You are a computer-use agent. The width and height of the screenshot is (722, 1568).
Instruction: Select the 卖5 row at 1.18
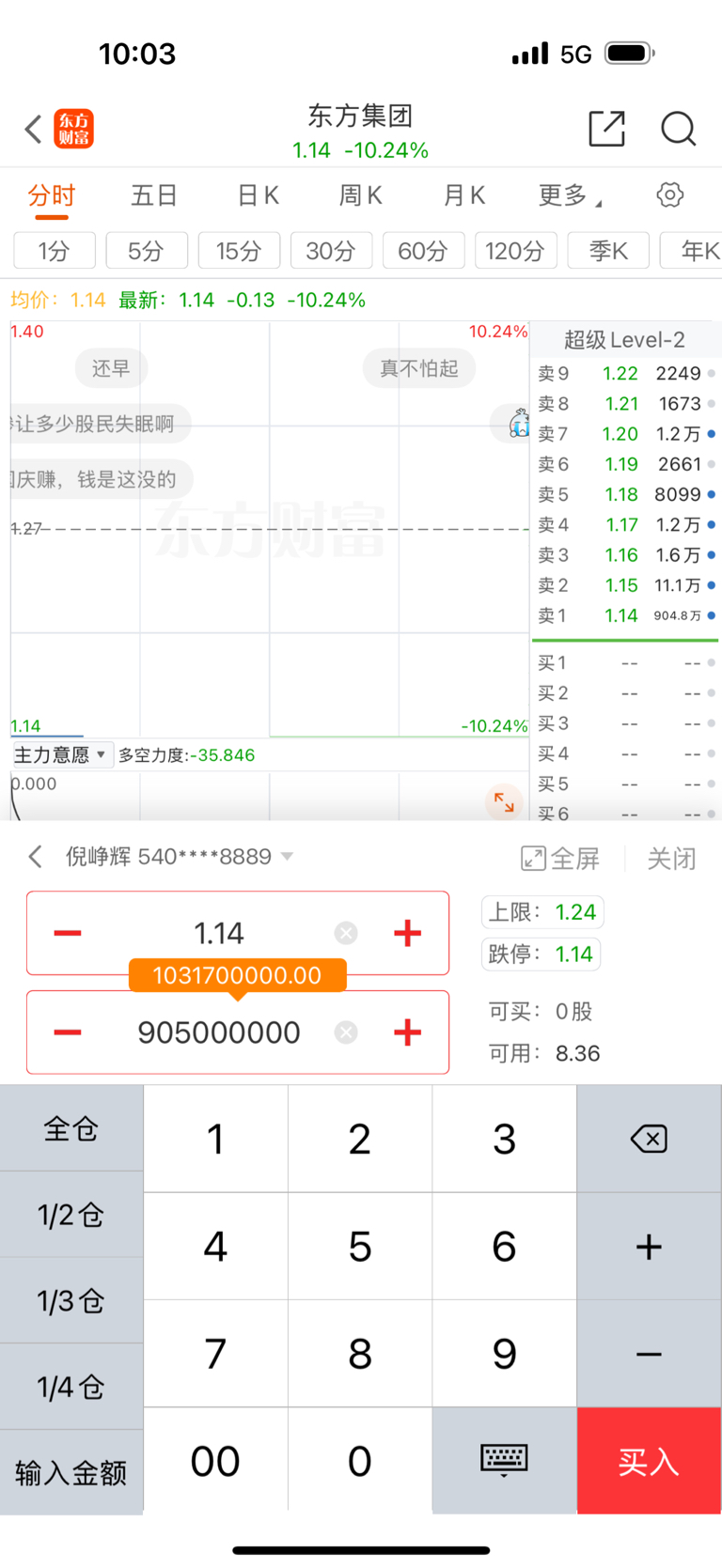pos(626,494)
